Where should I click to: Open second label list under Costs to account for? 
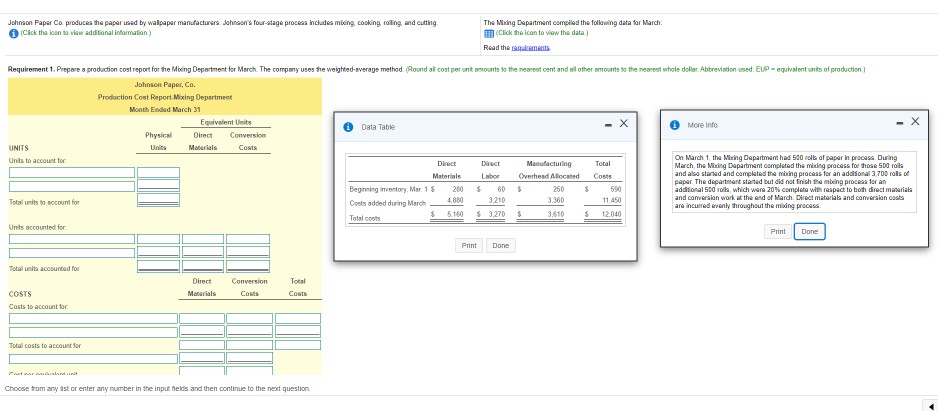[93, 332]
